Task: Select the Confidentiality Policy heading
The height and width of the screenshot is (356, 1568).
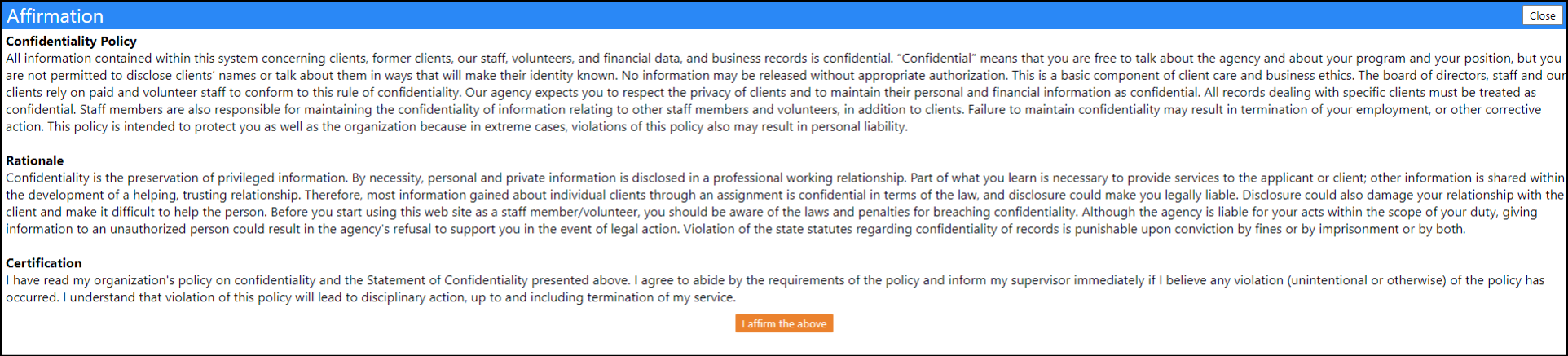Action: coord(71,41)
